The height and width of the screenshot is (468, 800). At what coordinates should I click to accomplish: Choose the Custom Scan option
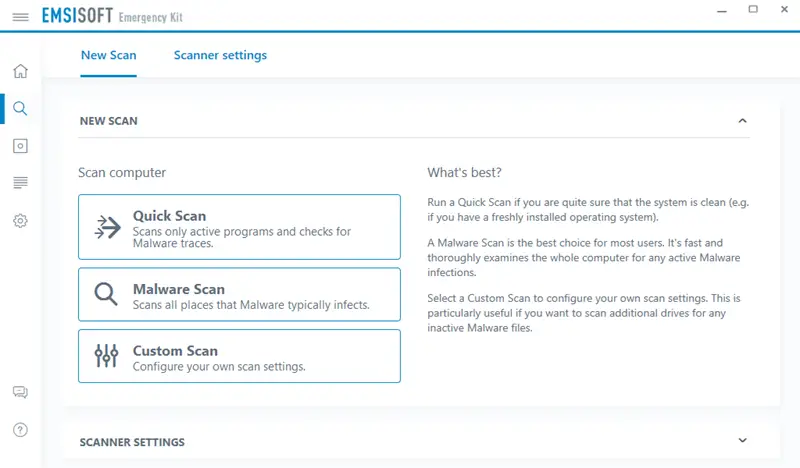tap(239, 356)
